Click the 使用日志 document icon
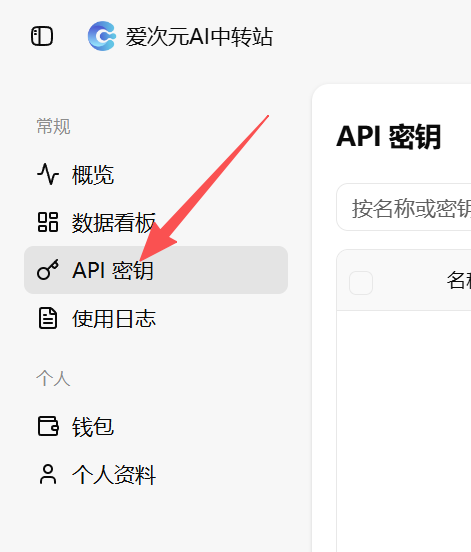 (x=48, y=318)
